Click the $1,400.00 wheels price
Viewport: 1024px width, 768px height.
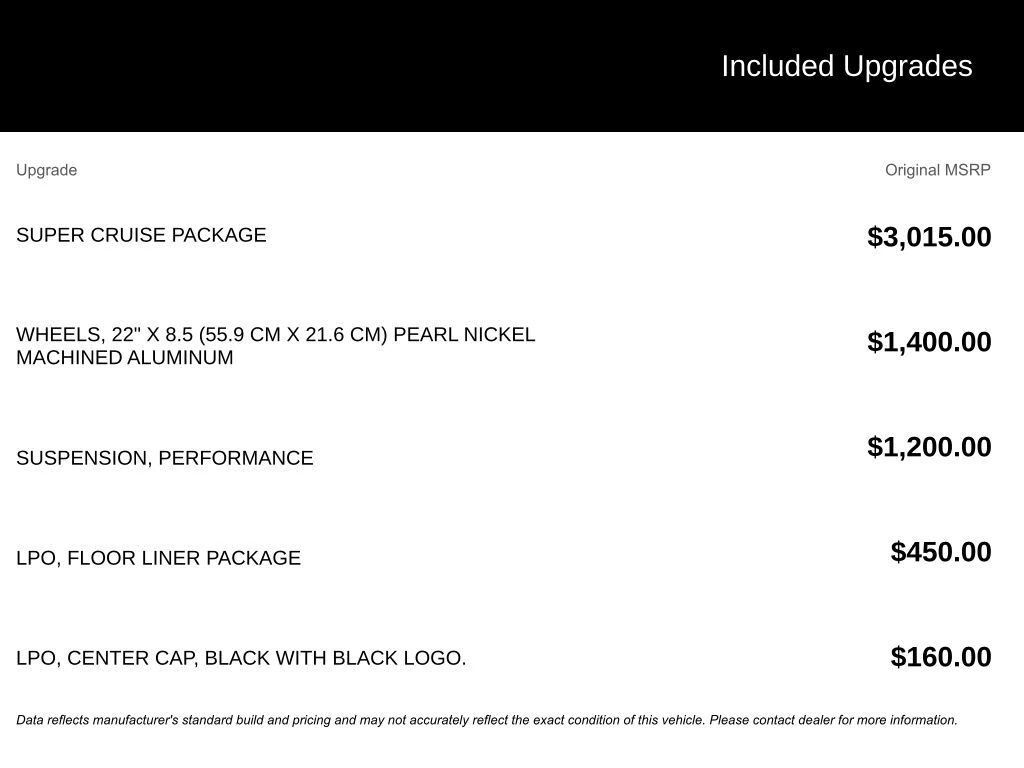(929, 342)
